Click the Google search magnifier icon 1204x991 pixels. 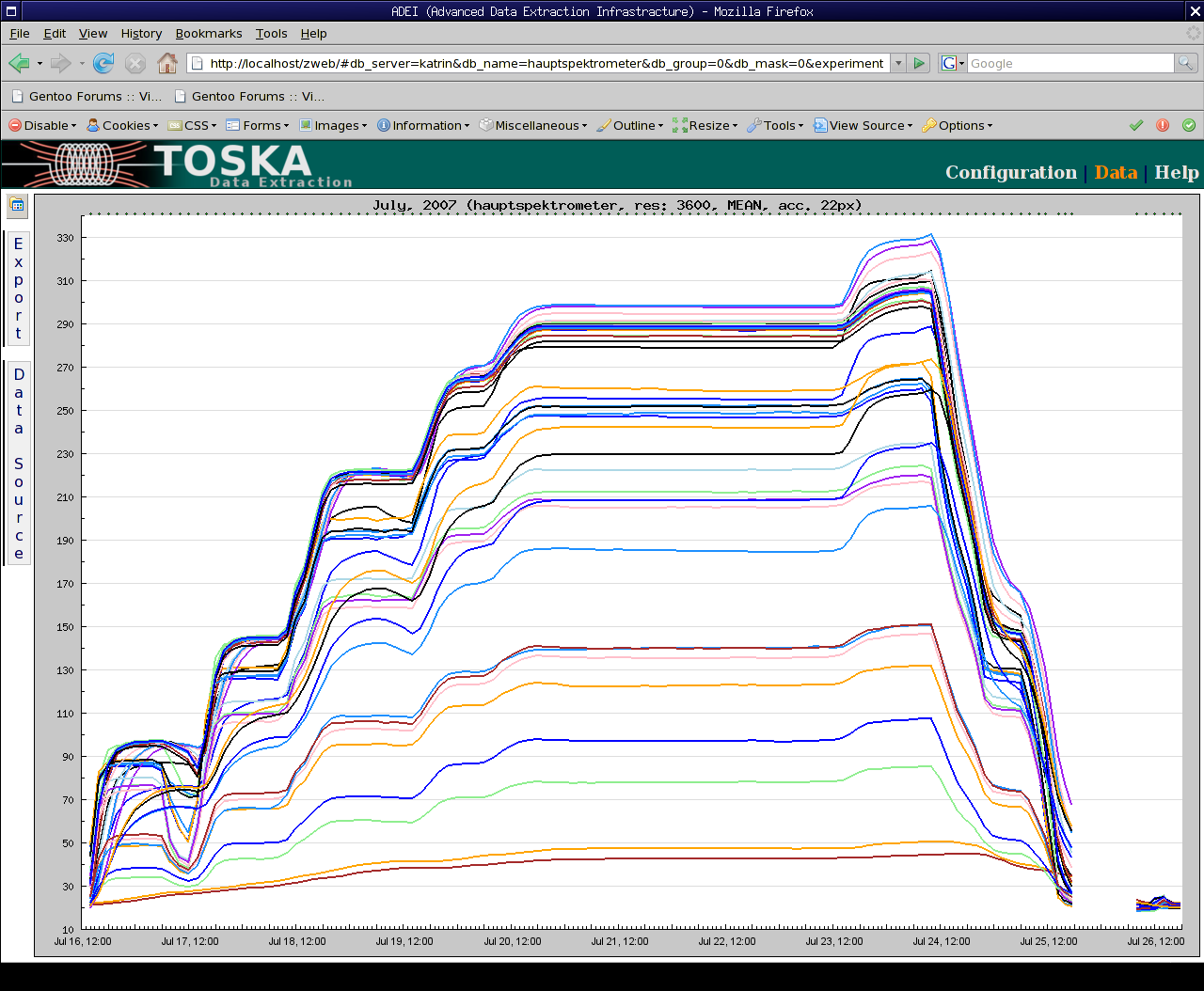pos(1186,63)
